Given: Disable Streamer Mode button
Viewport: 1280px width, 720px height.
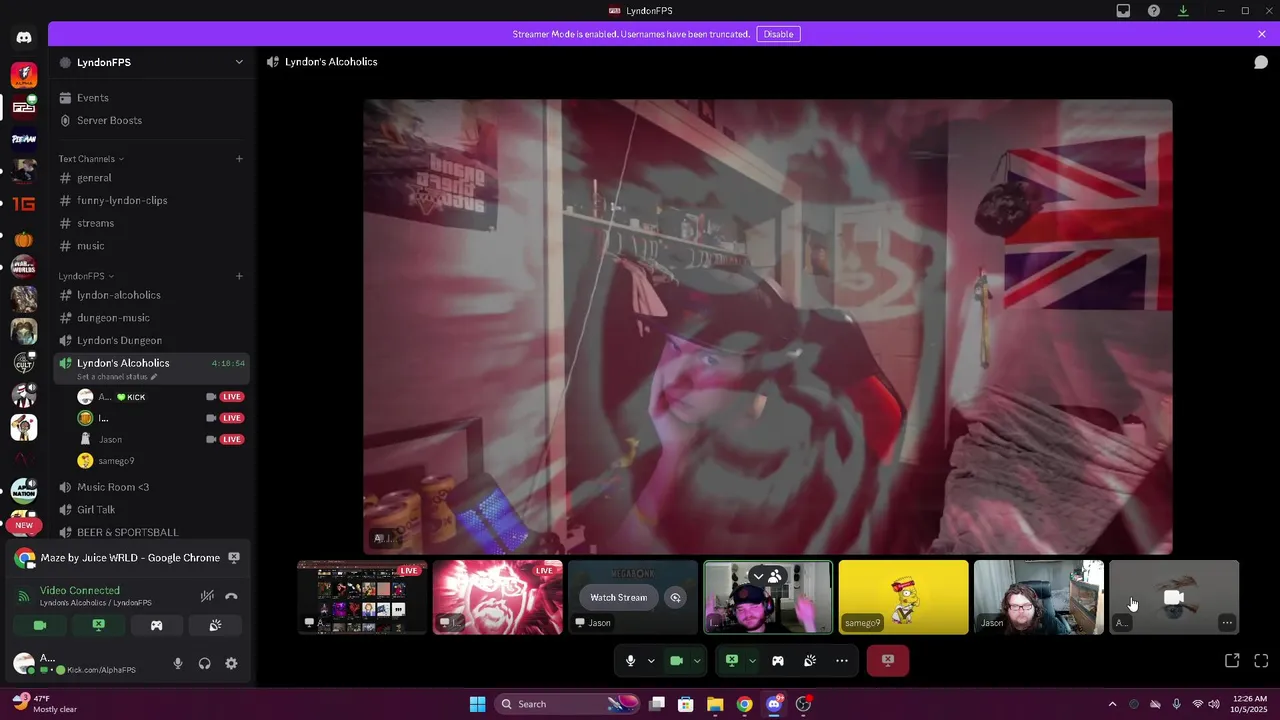Looking at the screenshot, I should [x=778, y=34].
